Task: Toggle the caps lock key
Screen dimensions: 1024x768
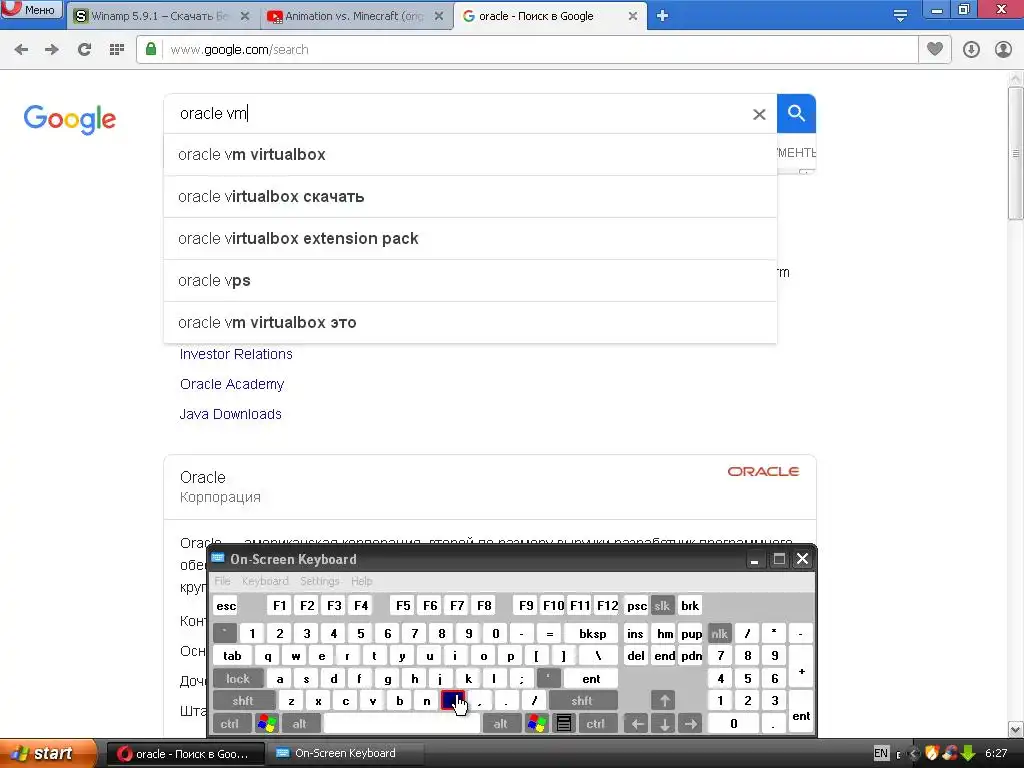Action: click(x=238, y=679)
